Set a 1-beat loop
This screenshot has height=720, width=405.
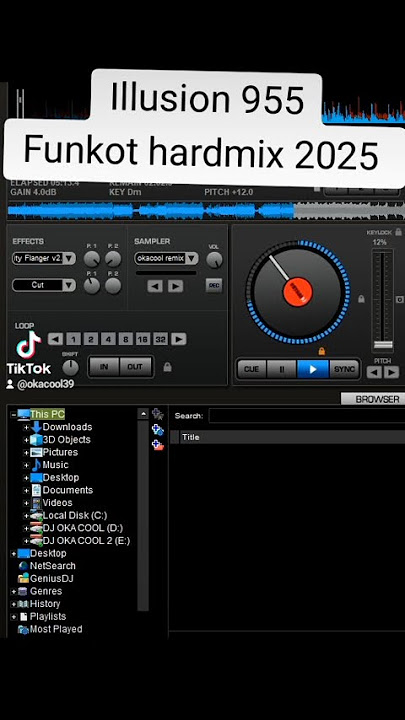[73, 339]
